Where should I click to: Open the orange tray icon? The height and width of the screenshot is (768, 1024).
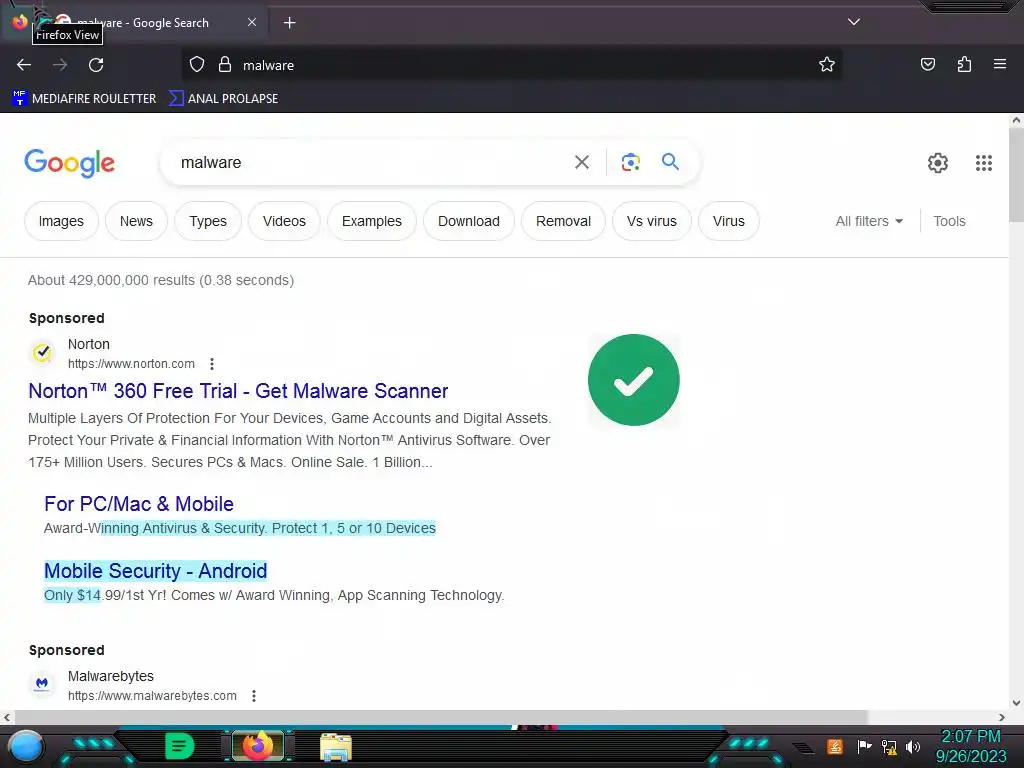[835, 746]
